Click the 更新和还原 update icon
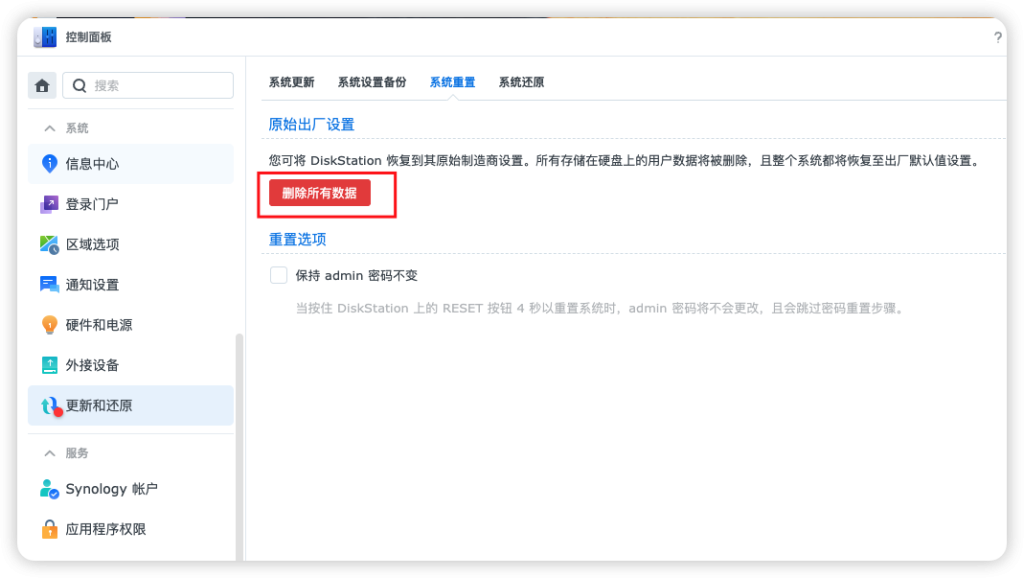Image resolution: width=1024 pixels, height=578 pixels. (x=51, y=406)
